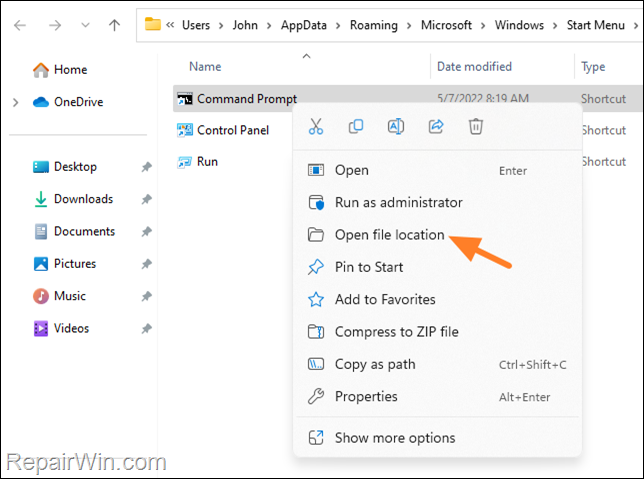Open chevron dropdown after Microsoft
Screen dimensions: 644x479
pos(483,26)
